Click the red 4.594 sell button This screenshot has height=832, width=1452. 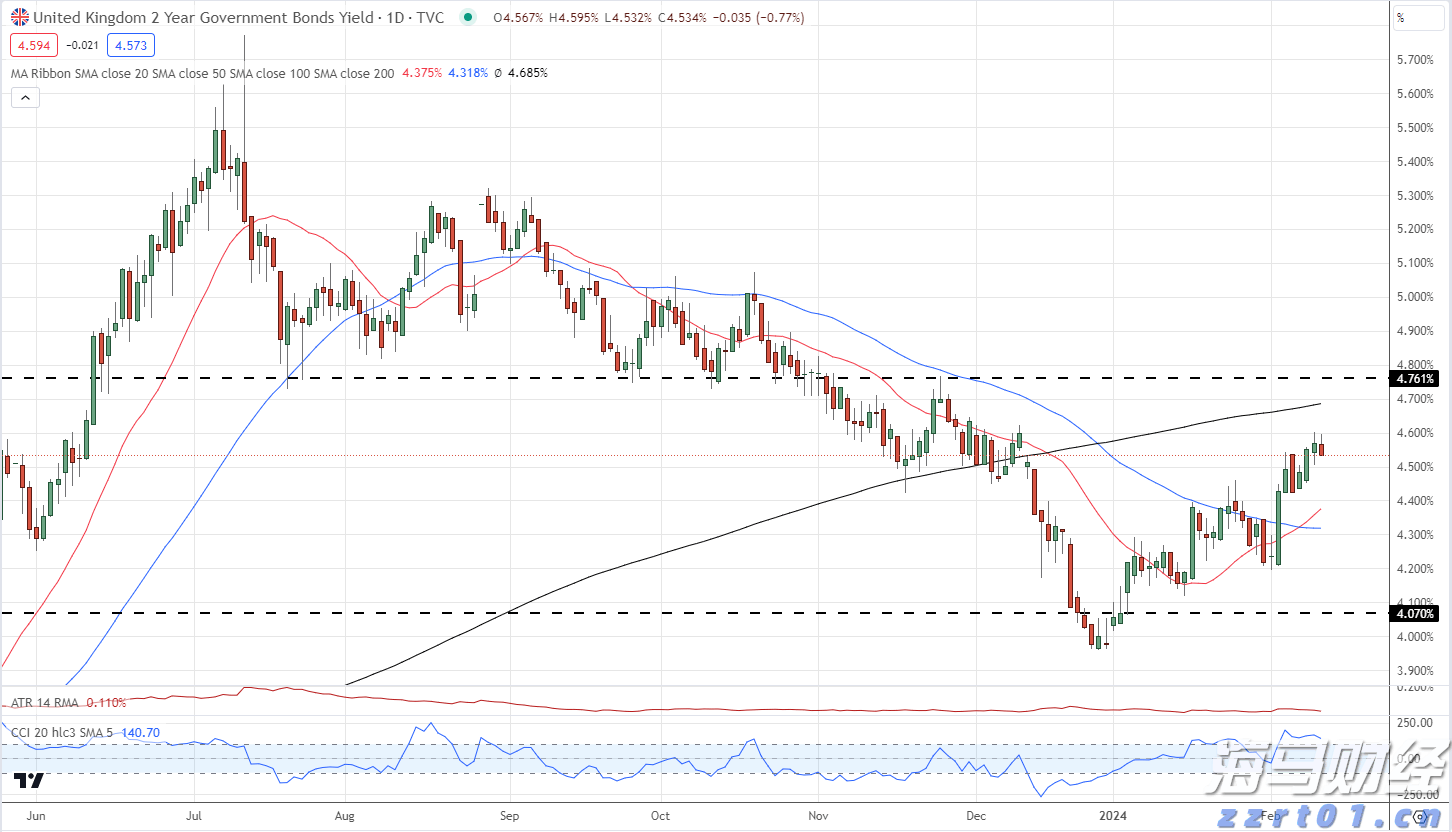coord(34,45)
